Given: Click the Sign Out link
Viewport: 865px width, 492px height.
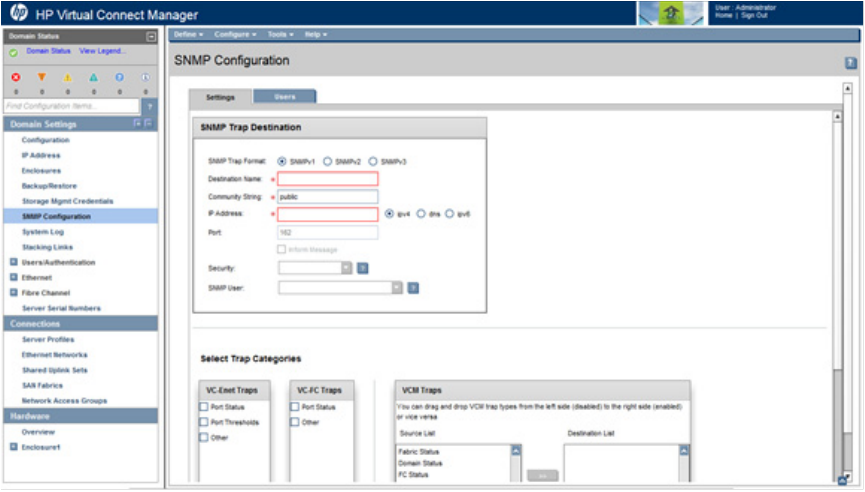Looking at the screenshot, I should pos(754,15).
